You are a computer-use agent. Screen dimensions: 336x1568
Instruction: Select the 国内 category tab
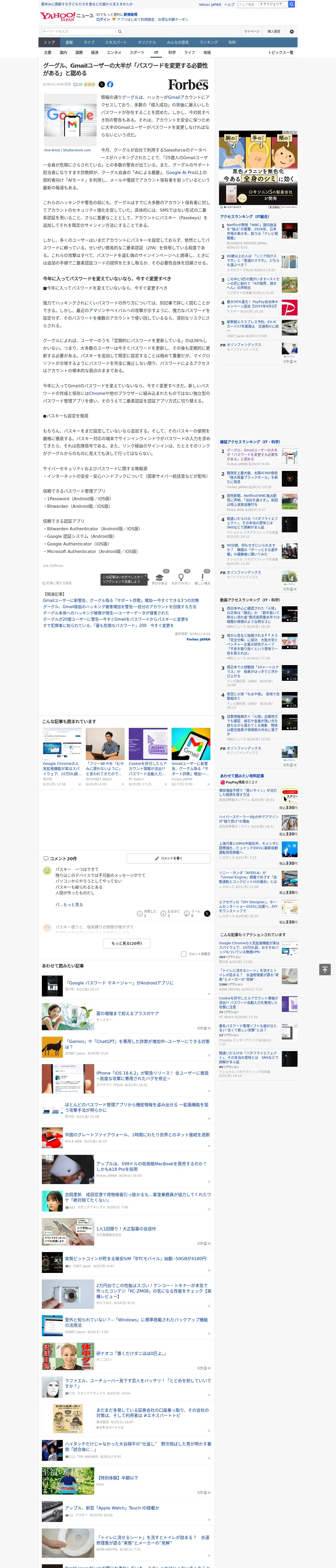pos(63,52)
